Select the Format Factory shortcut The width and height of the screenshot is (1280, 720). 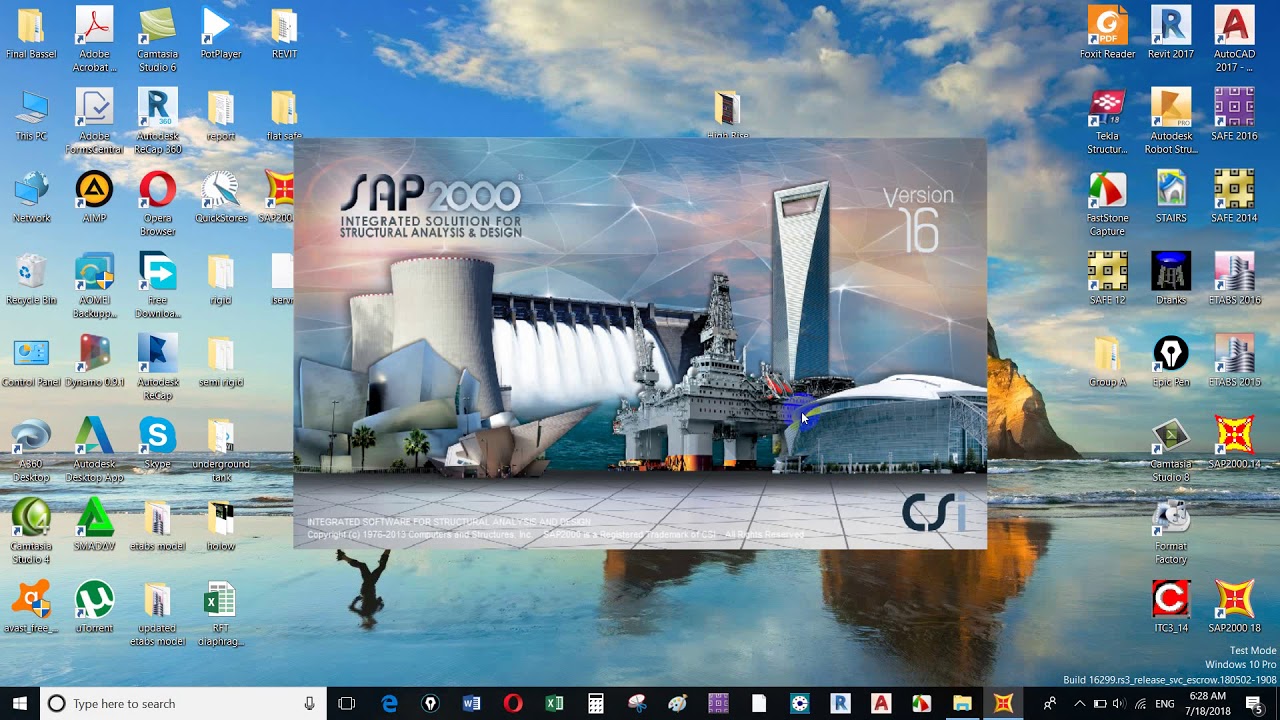pyautogui.click(x=1170, y=531)
